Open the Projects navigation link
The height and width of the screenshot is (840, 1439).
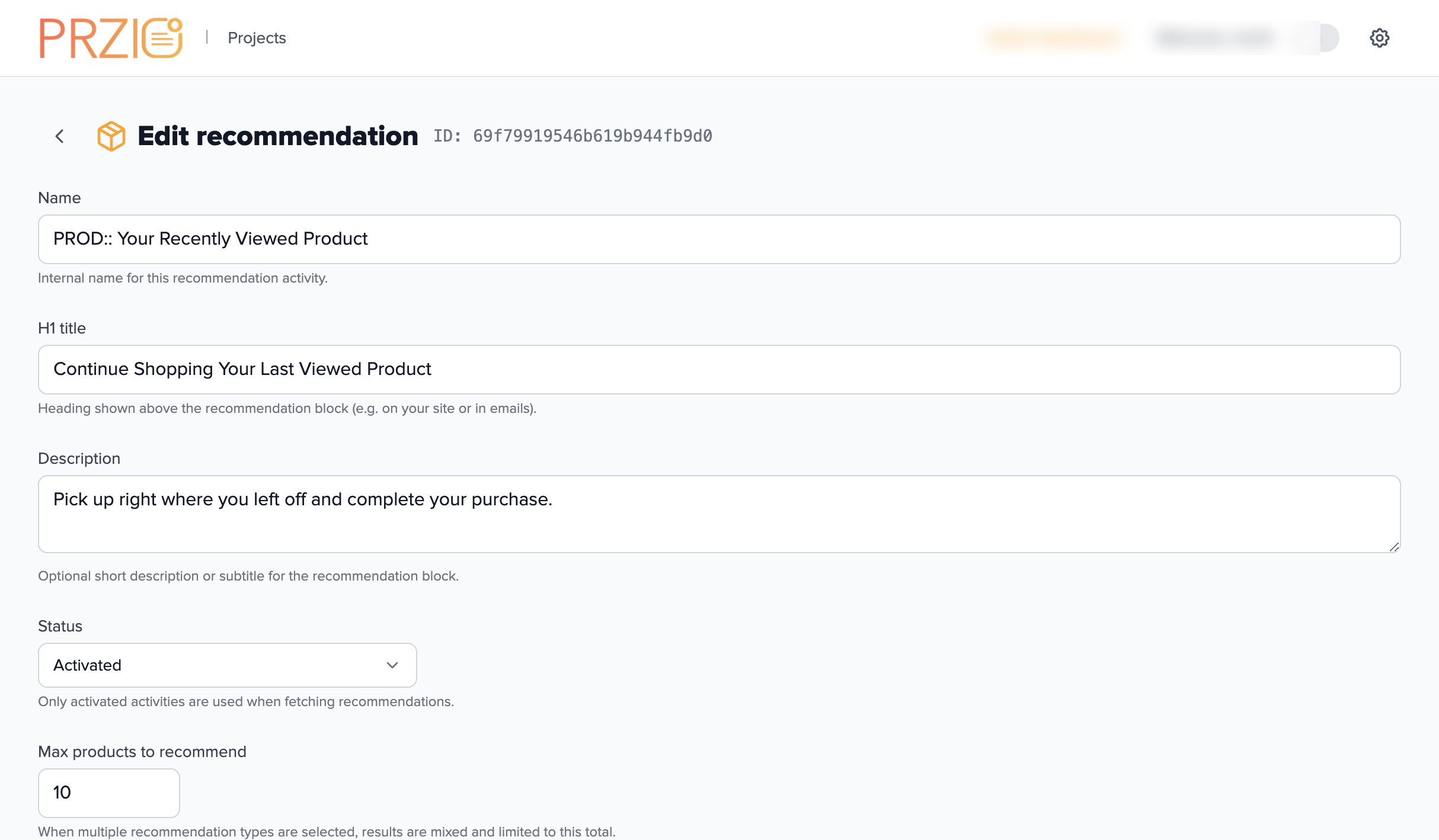pos(257,38)
